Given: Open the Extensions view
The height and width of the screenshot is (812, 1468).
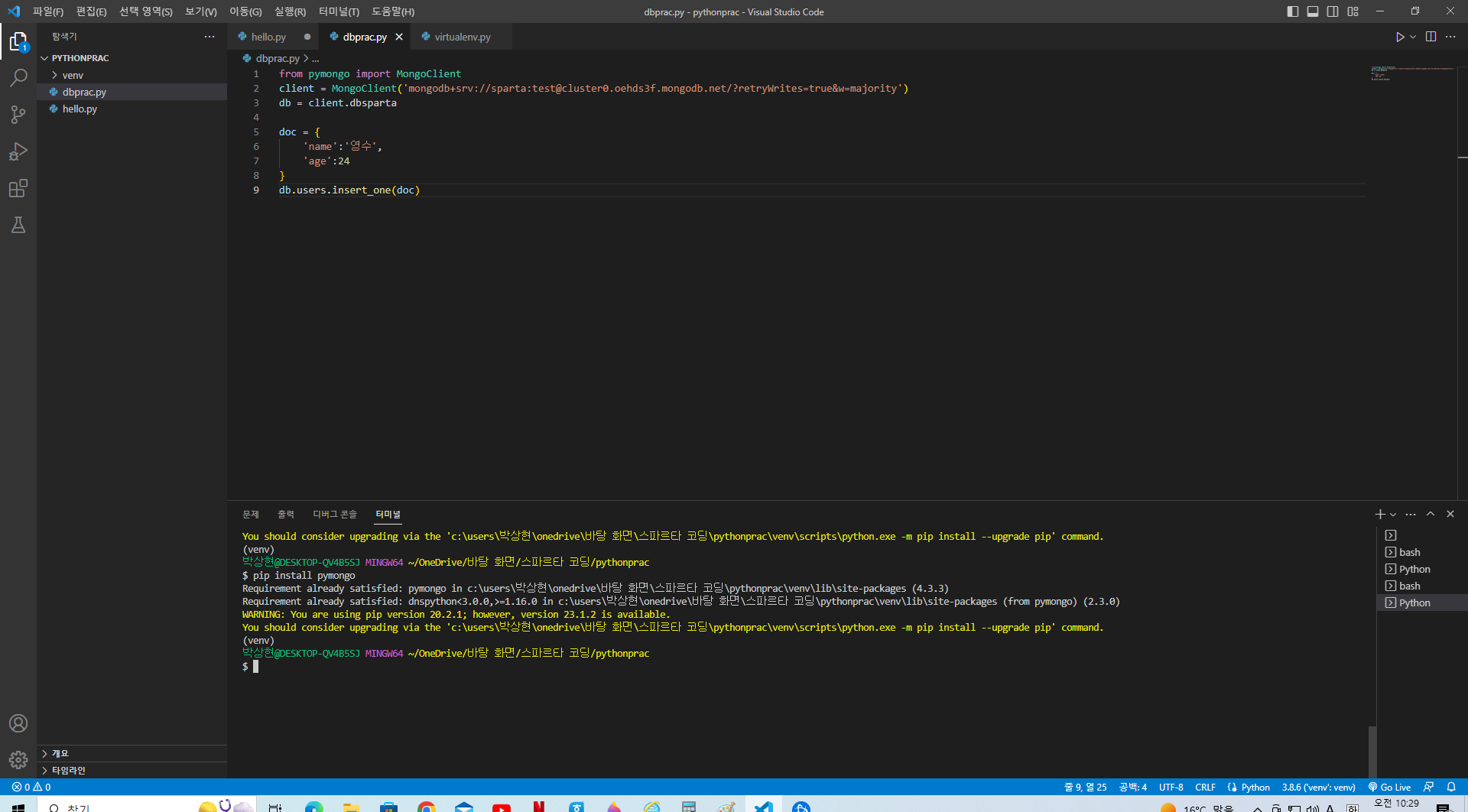Looking at the screenshot, I should [x=18, y=188].
